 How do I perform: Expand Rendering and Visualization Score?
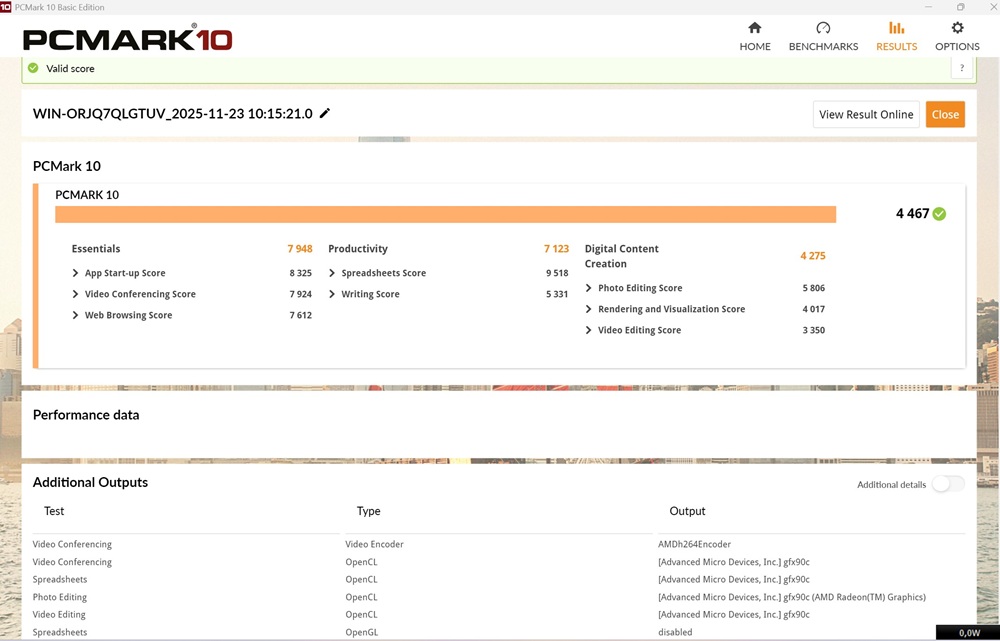click(x=589, y=309)
